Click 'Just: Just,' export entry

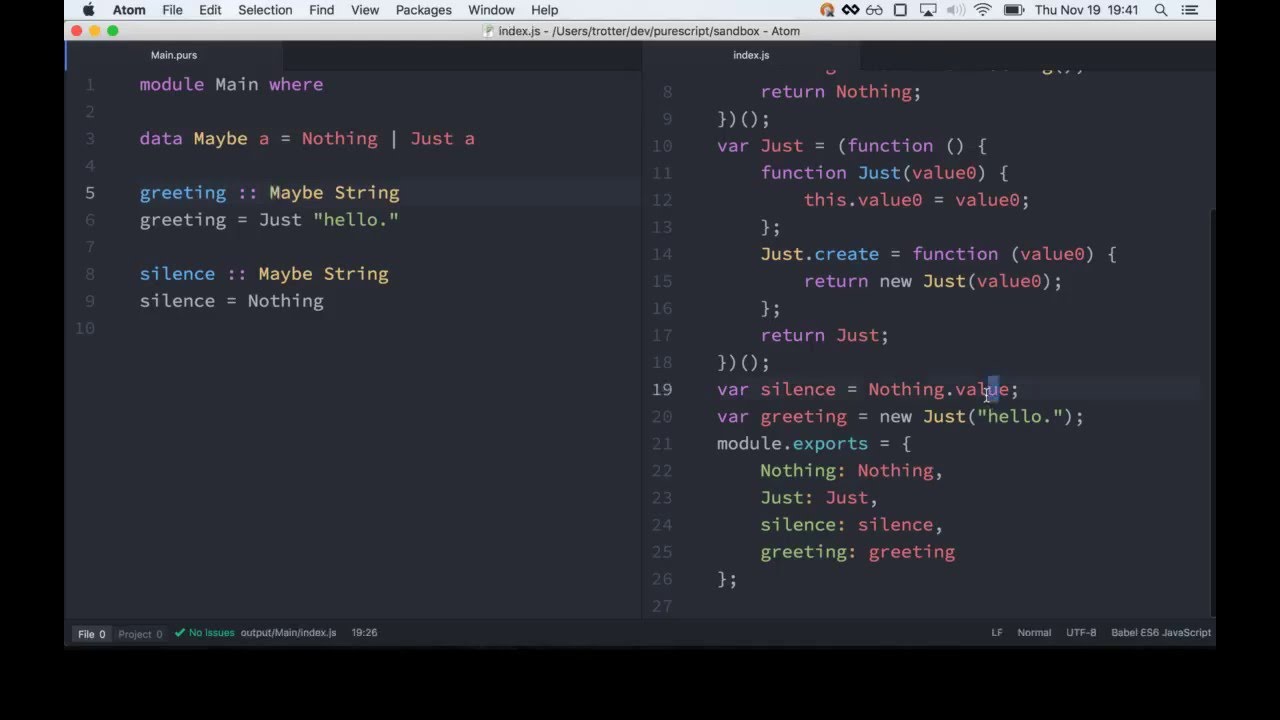pyautogui.click(x=819, y=497)
